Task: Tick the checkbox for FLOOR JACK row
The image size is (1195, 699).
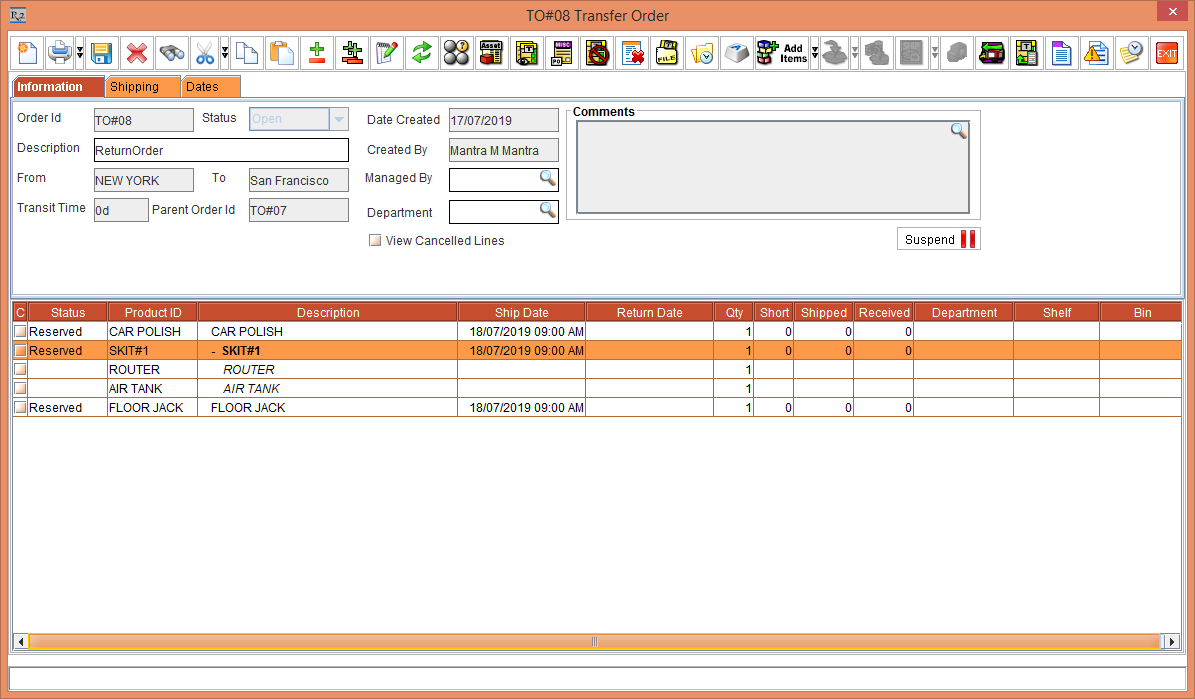Action: [20, 408]
